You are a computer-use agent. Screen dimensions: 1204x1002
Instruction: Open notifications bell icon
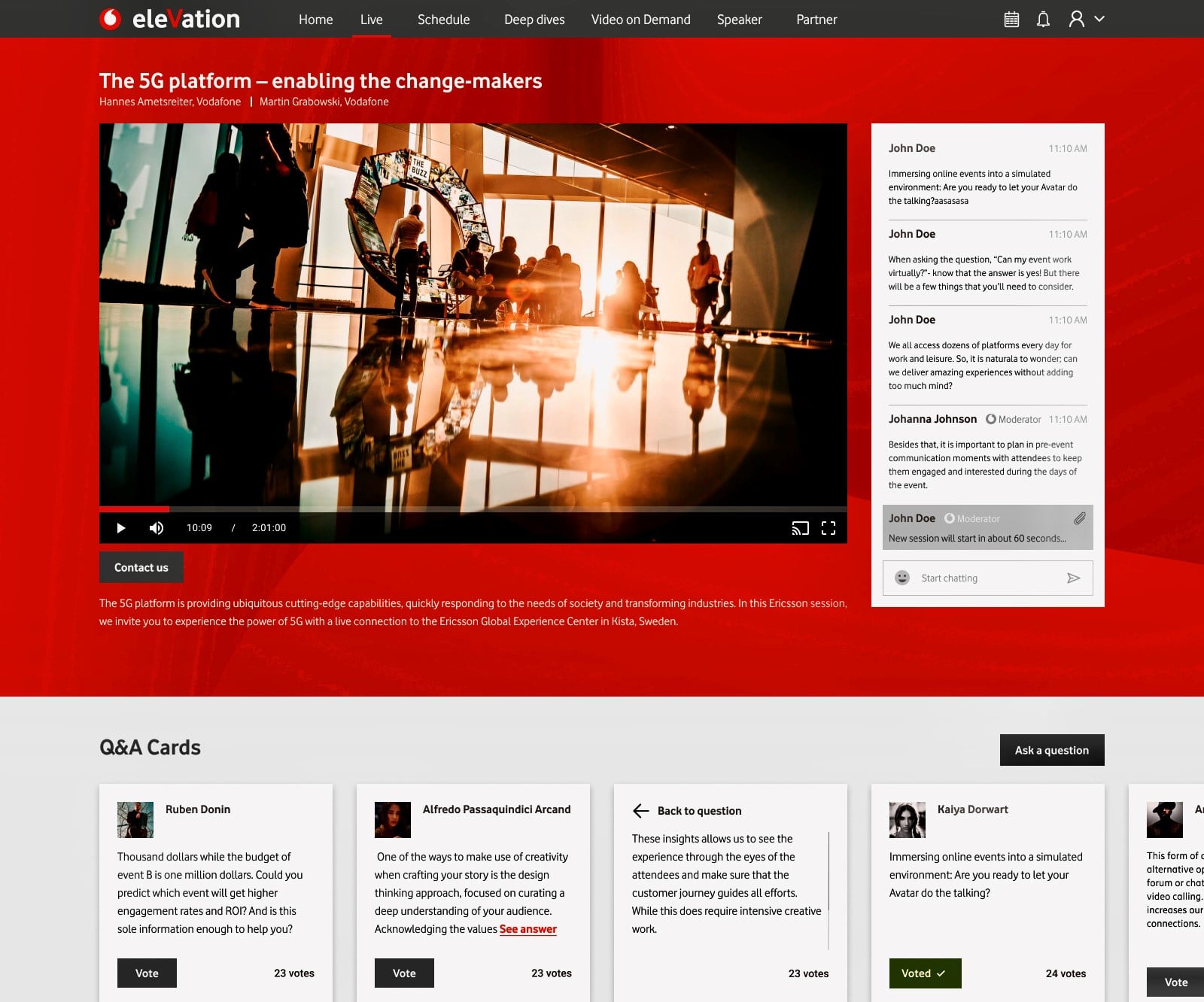[1043, 20]
